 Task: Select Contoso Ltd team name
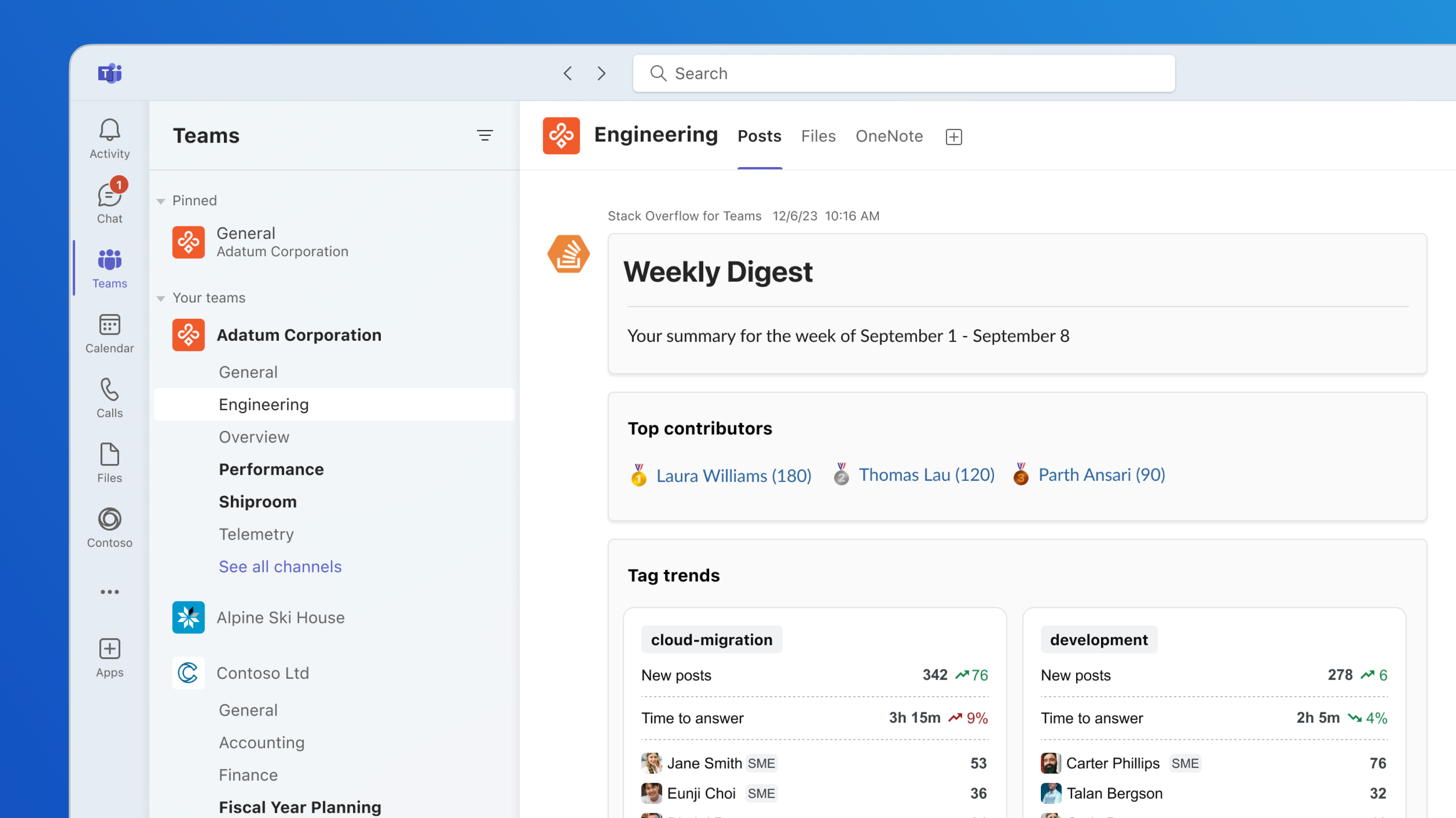click(263, 673)
